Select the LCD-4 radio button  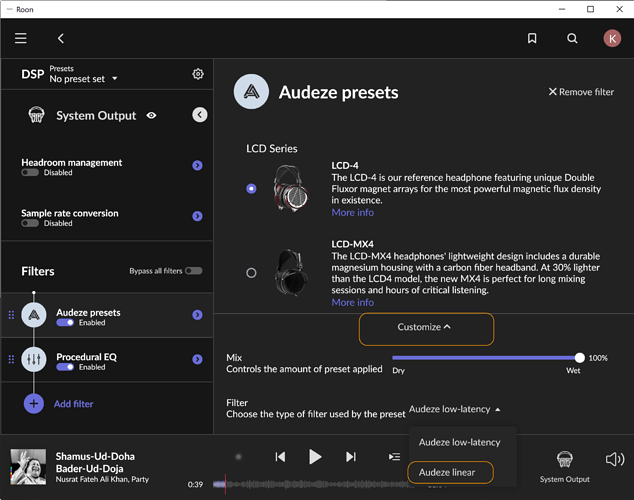[251, 189]
